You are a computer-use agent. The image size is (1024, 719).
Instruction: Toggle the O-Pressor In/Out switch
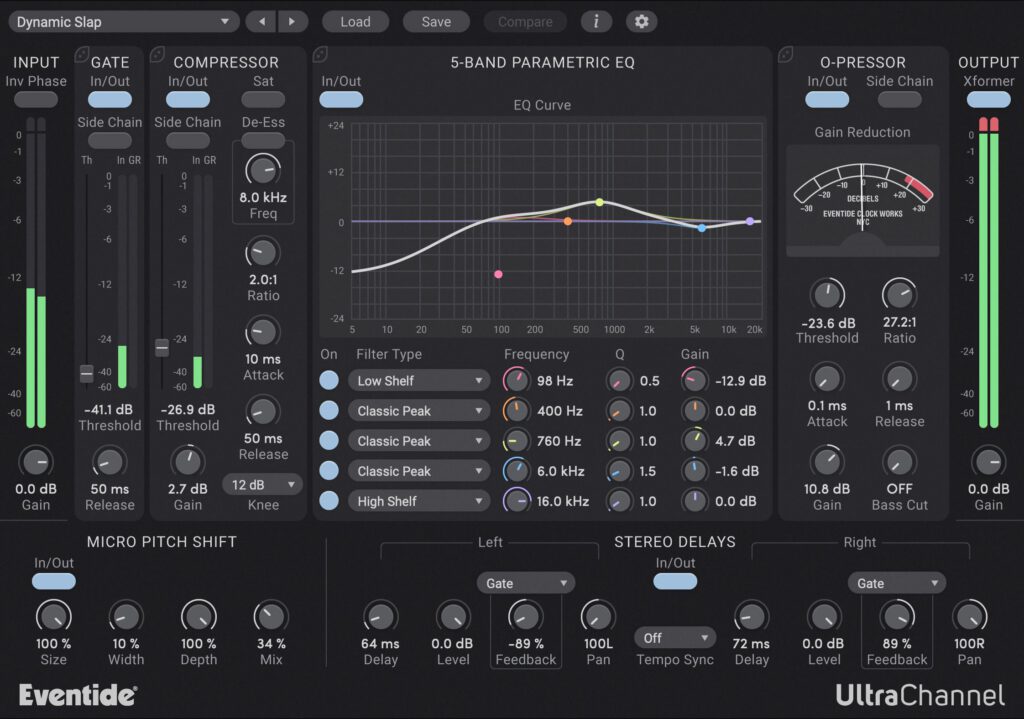pos(827,99)
